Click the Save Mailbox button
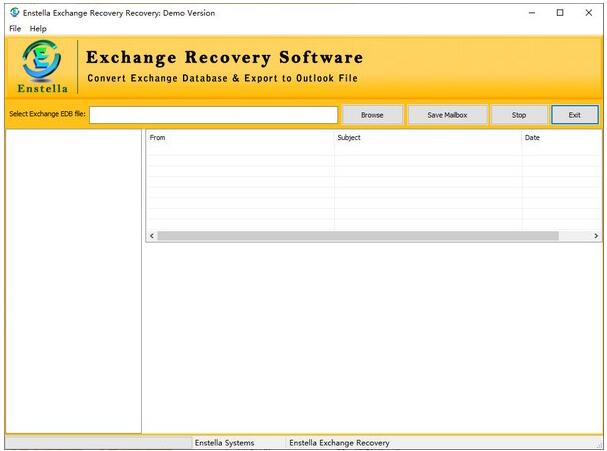The height and width of the screenshot is (451, 607). 447,115
